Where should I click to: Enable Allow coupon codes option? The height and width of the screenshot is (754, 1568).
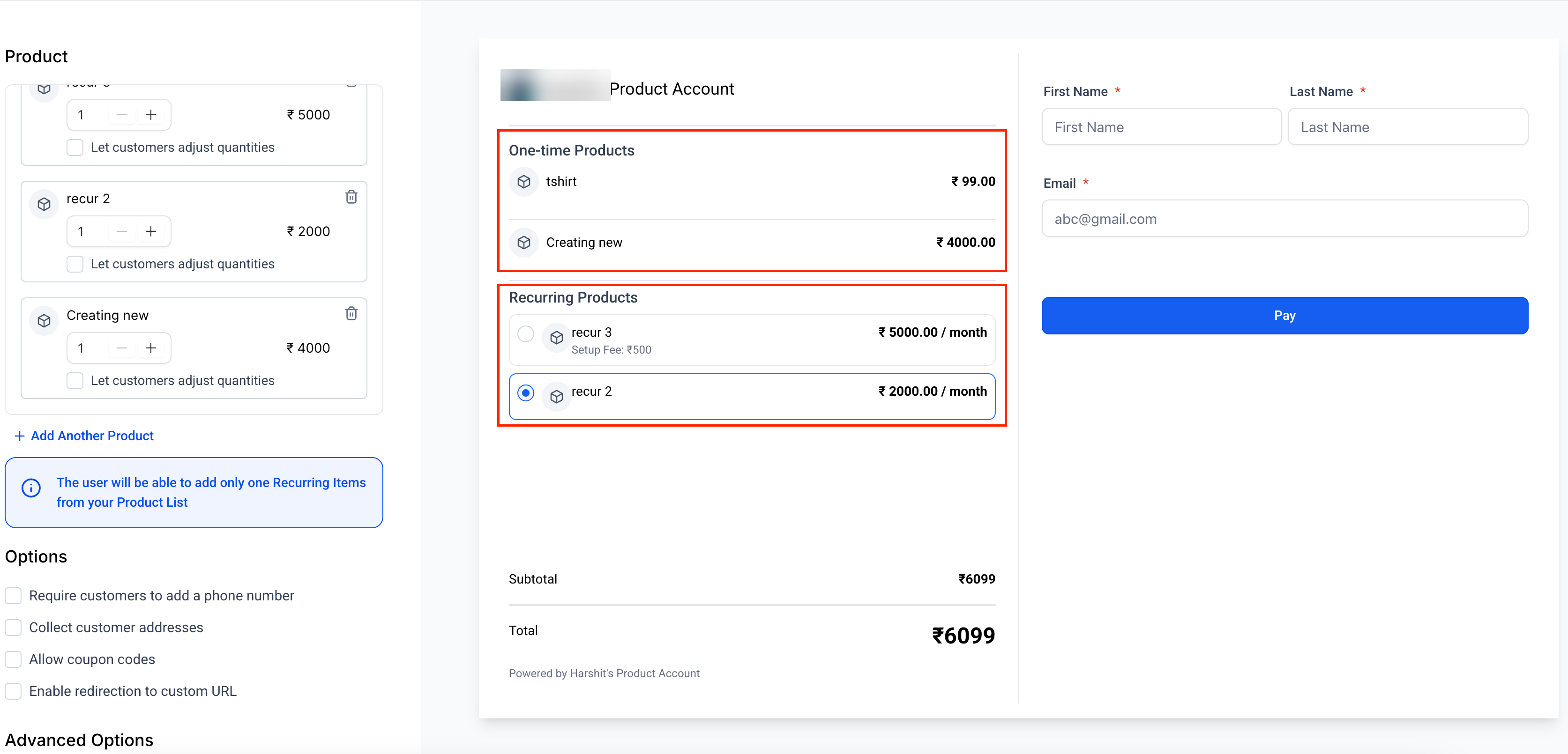point(14,659)
